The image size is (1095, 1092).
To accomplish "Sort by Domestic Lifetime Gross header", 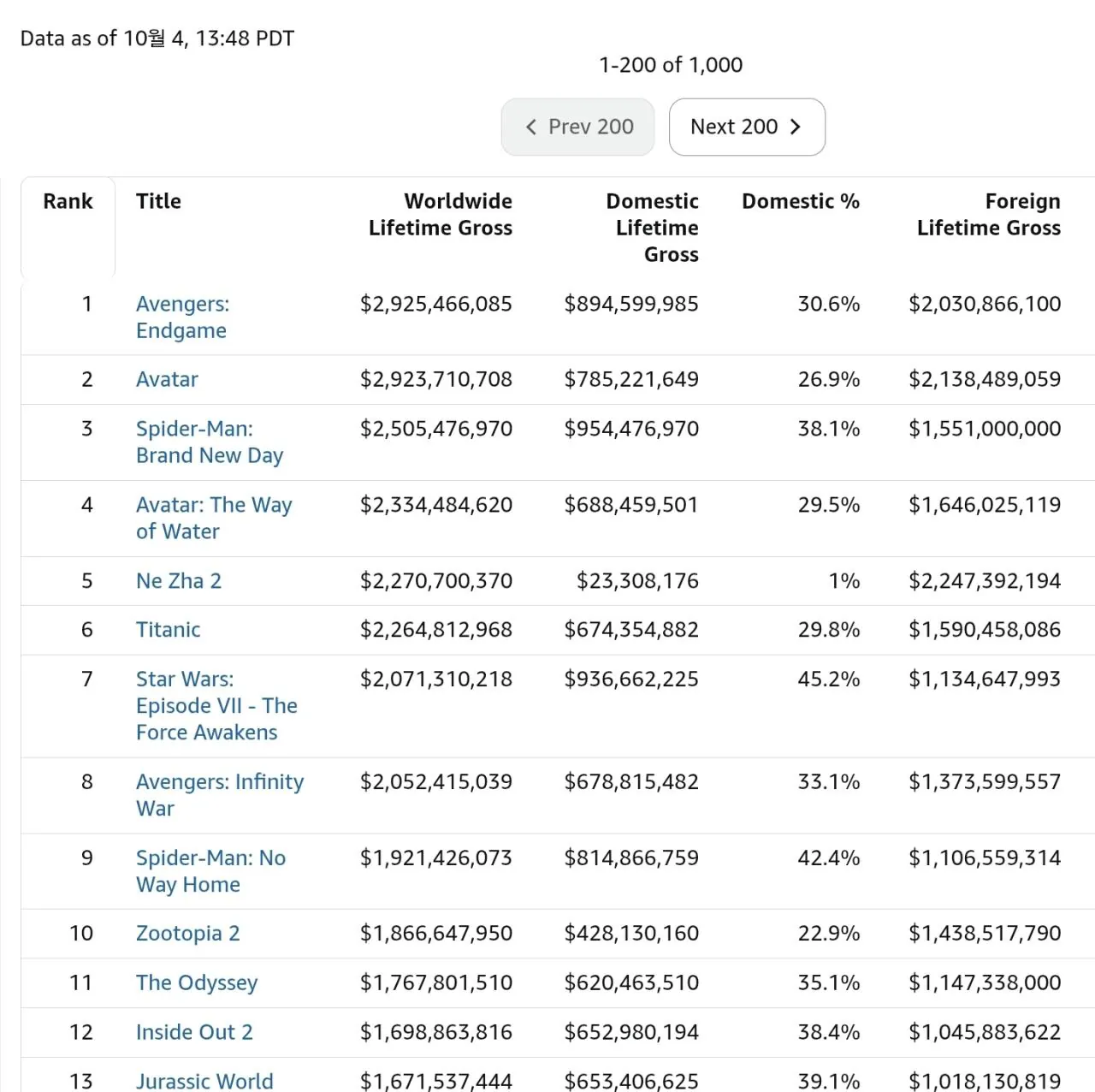I will point(653,228).
